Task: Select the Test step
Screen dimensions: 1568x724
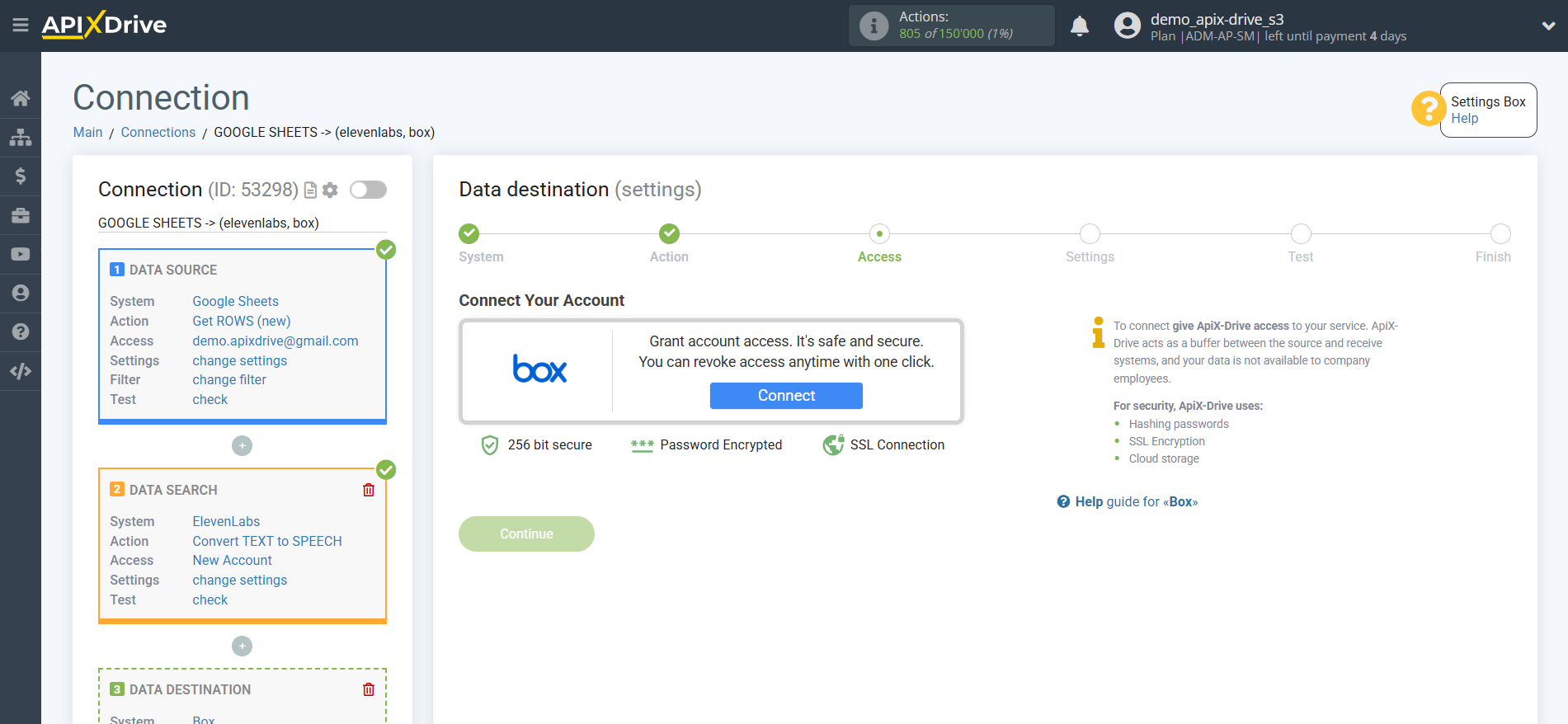Action: tap(1301, 233)
